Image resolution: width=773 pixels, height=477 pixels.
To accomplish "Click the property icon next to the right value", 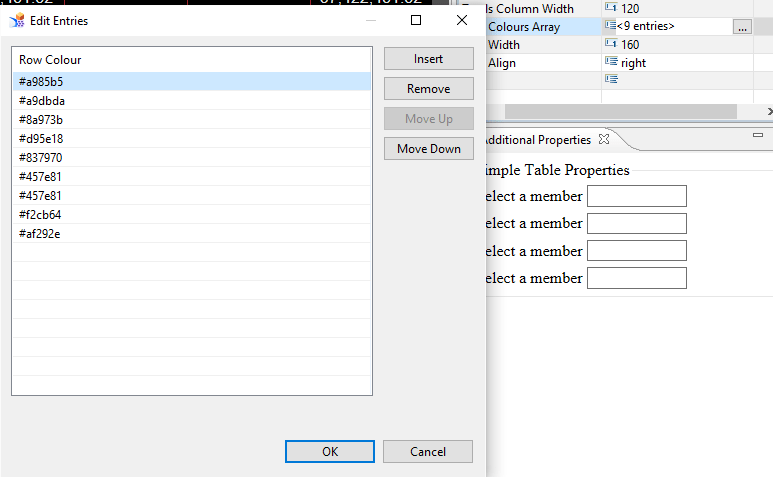I will [x=610, y=62].
